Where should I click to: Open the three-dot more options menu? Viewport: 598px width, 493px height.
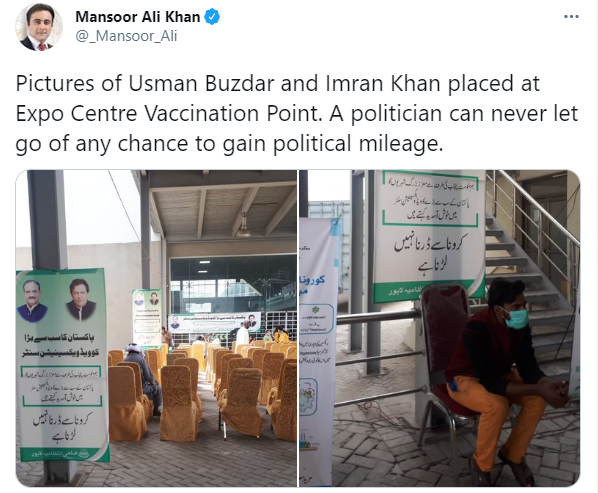click(571, 17)
